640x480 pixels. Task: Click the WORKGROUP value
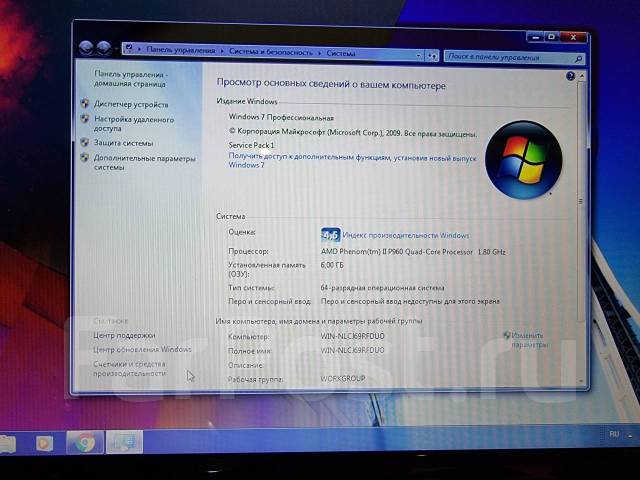click(x=343, y=378)
